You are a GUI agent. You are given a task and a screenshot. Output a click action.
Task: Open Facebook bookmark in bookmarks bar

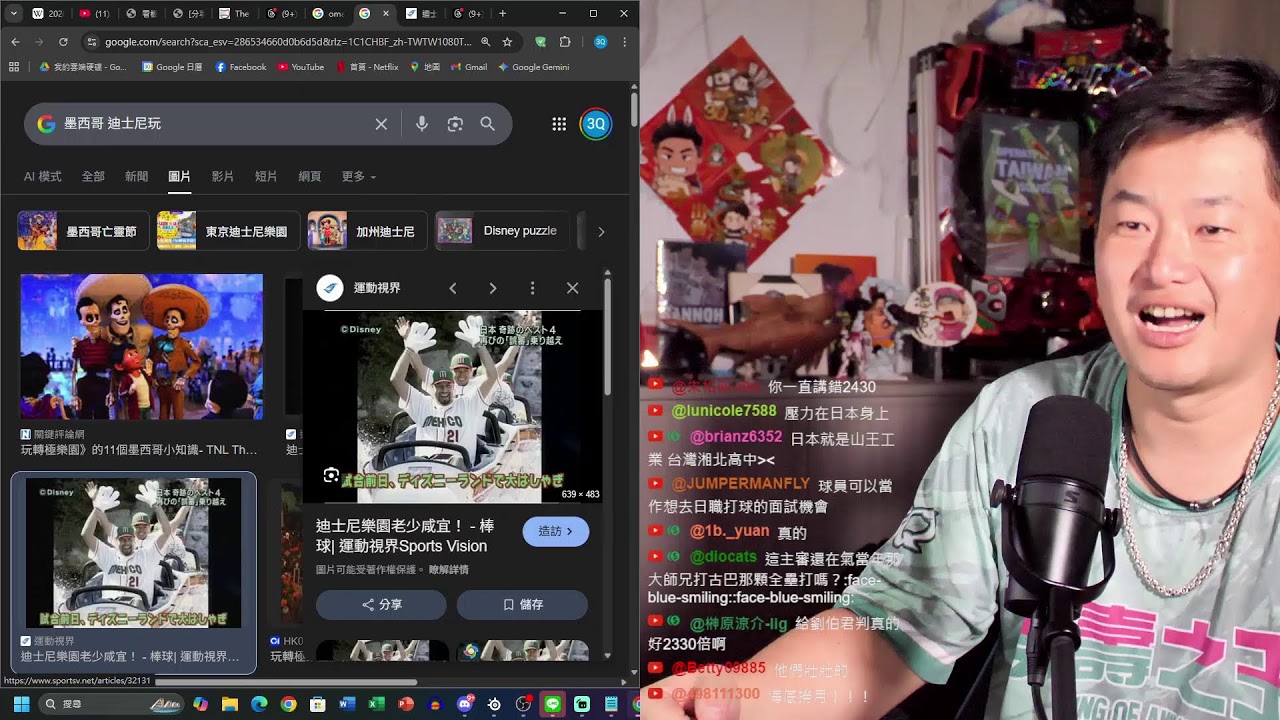coord(241,67)
